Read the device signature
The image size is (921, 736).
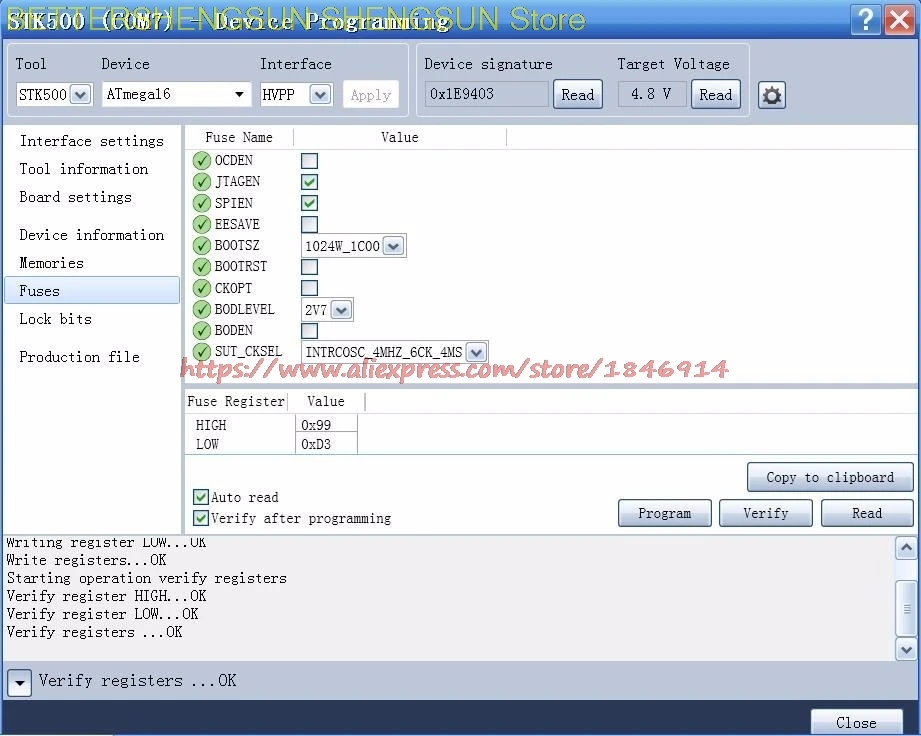(x=577, y=95)
